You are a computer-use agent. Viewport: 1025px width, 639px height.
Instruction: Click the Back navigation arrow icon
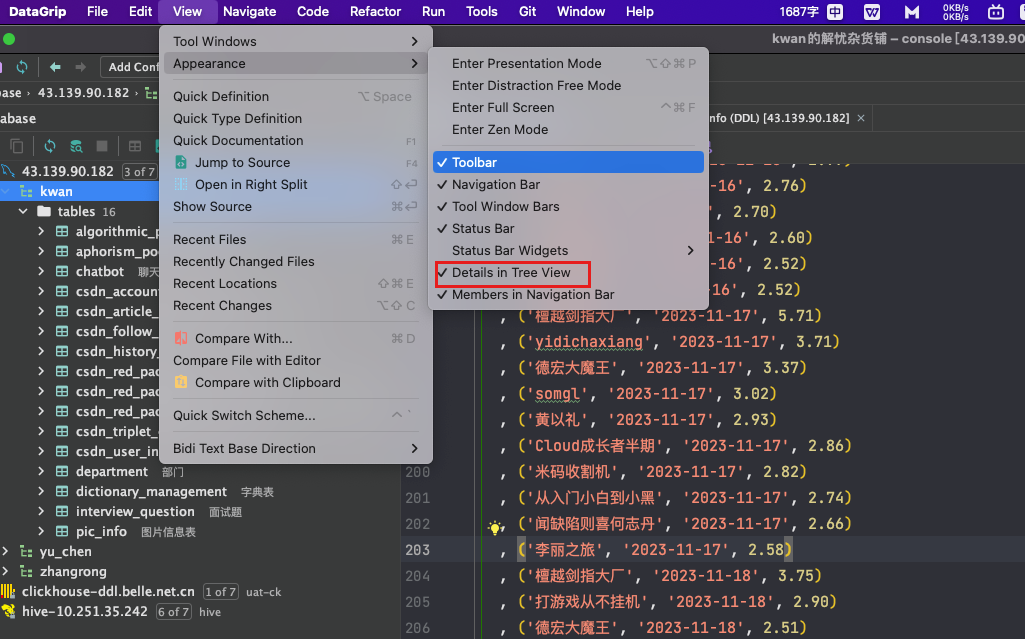pyautogui.click(x=56, y=67)
